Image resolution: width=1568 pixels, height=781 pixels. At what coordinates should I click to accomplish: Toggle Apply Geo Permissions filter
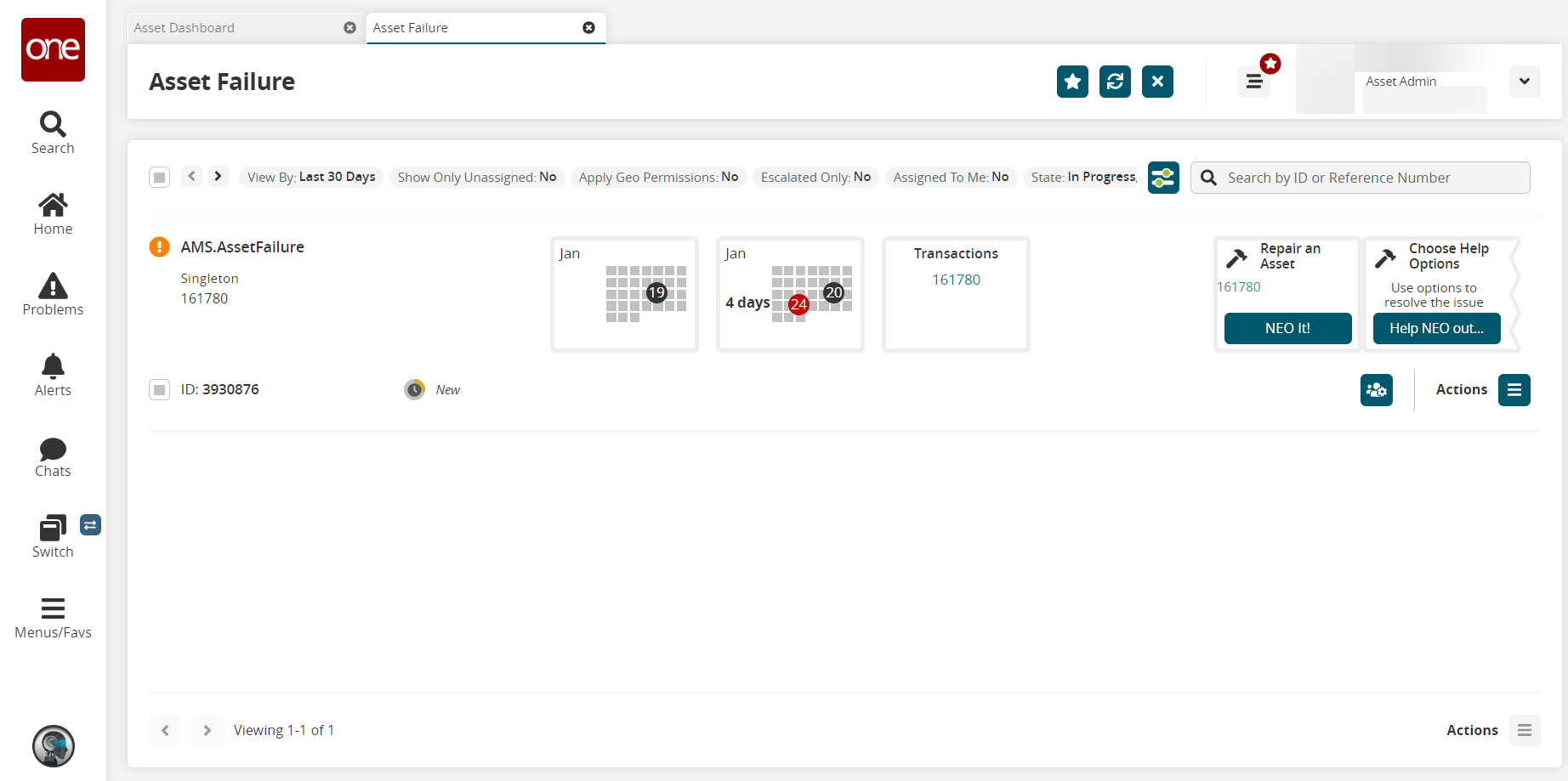[658, 177]
